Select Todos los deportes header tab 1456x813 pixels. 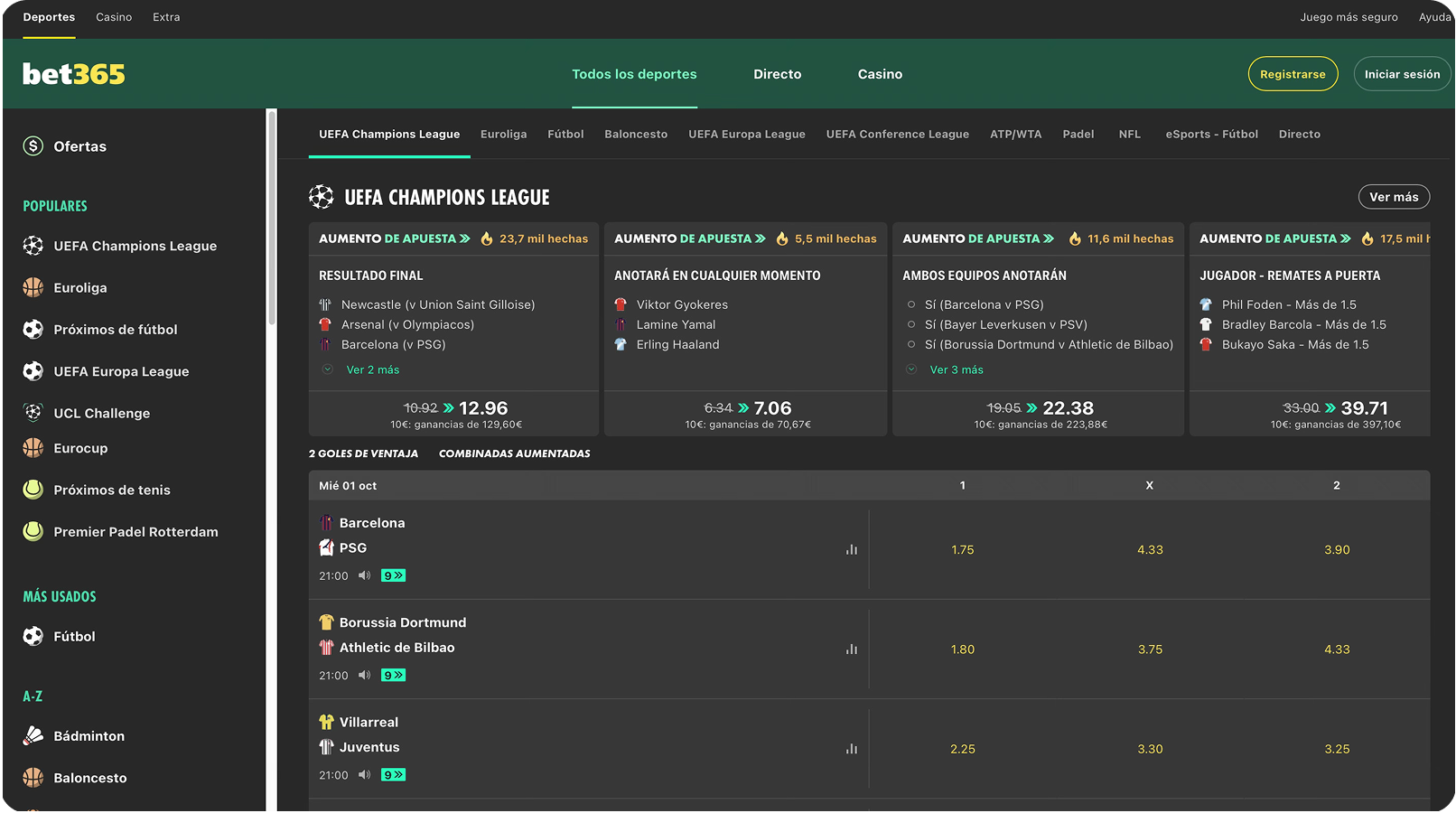click(634, 74)
